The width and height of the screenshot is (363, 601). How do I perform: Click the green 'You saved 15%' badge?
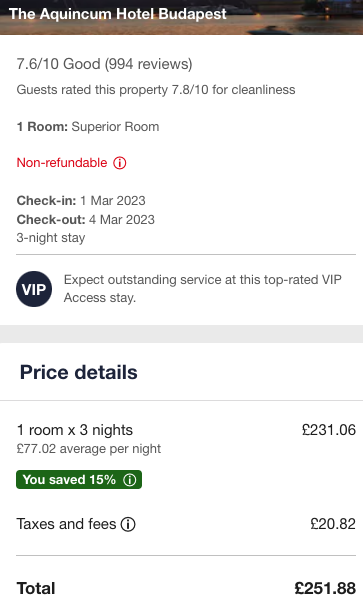(x=79, y=479)
